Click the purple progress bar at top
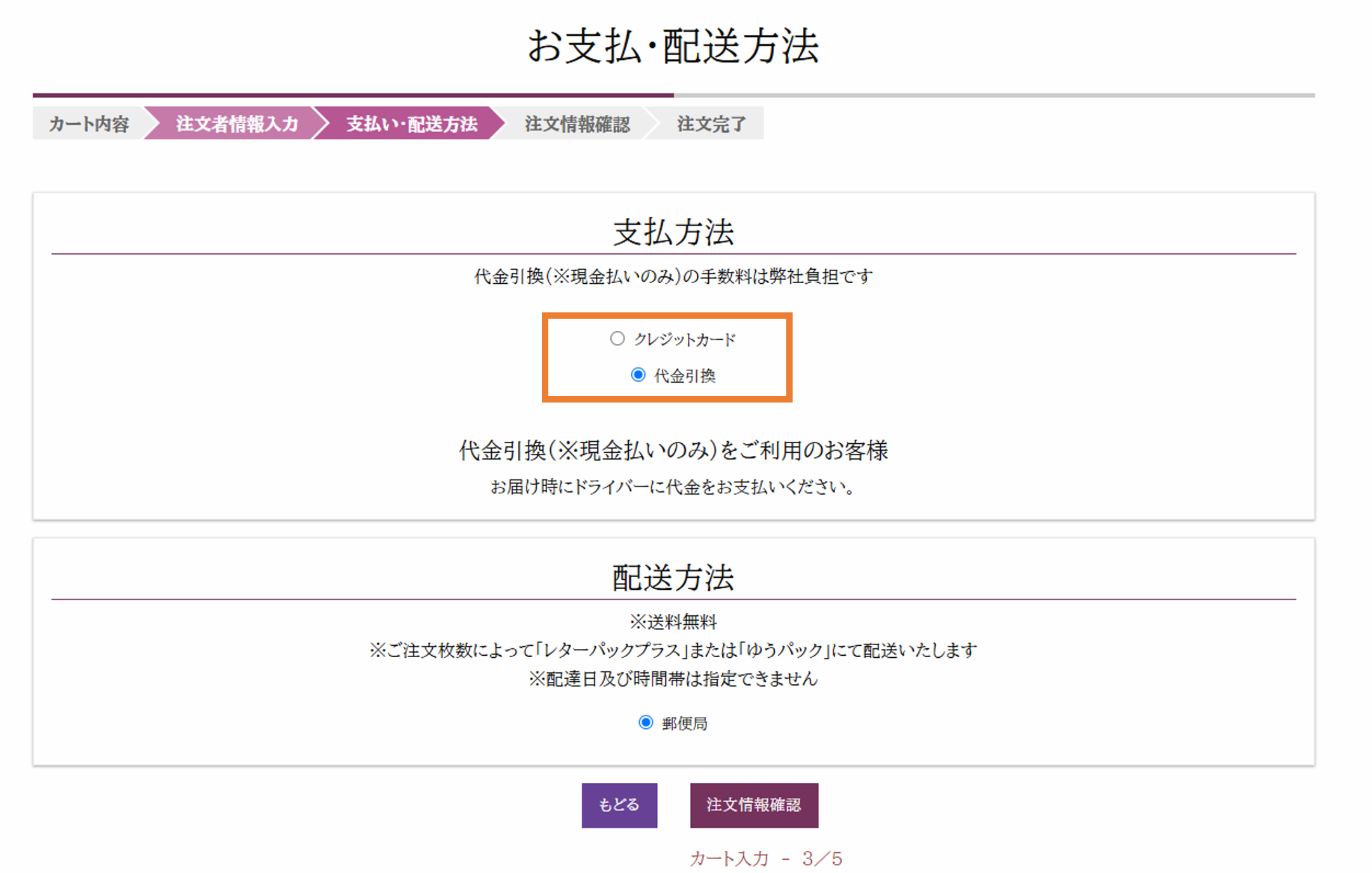 point(353,95)
